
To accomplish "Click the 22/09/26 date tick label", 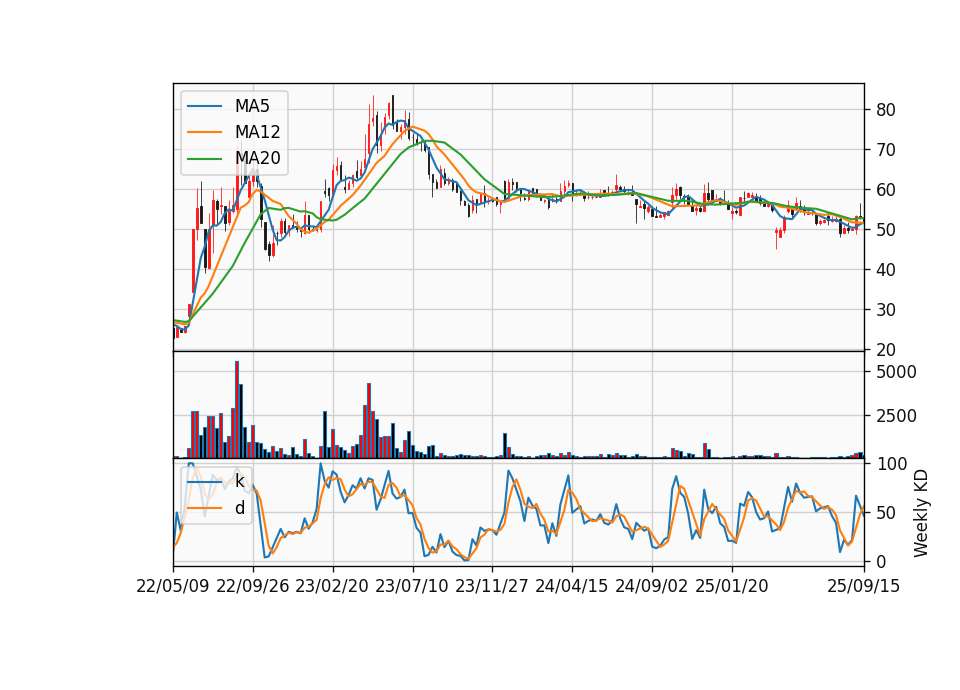I will 253,587.
